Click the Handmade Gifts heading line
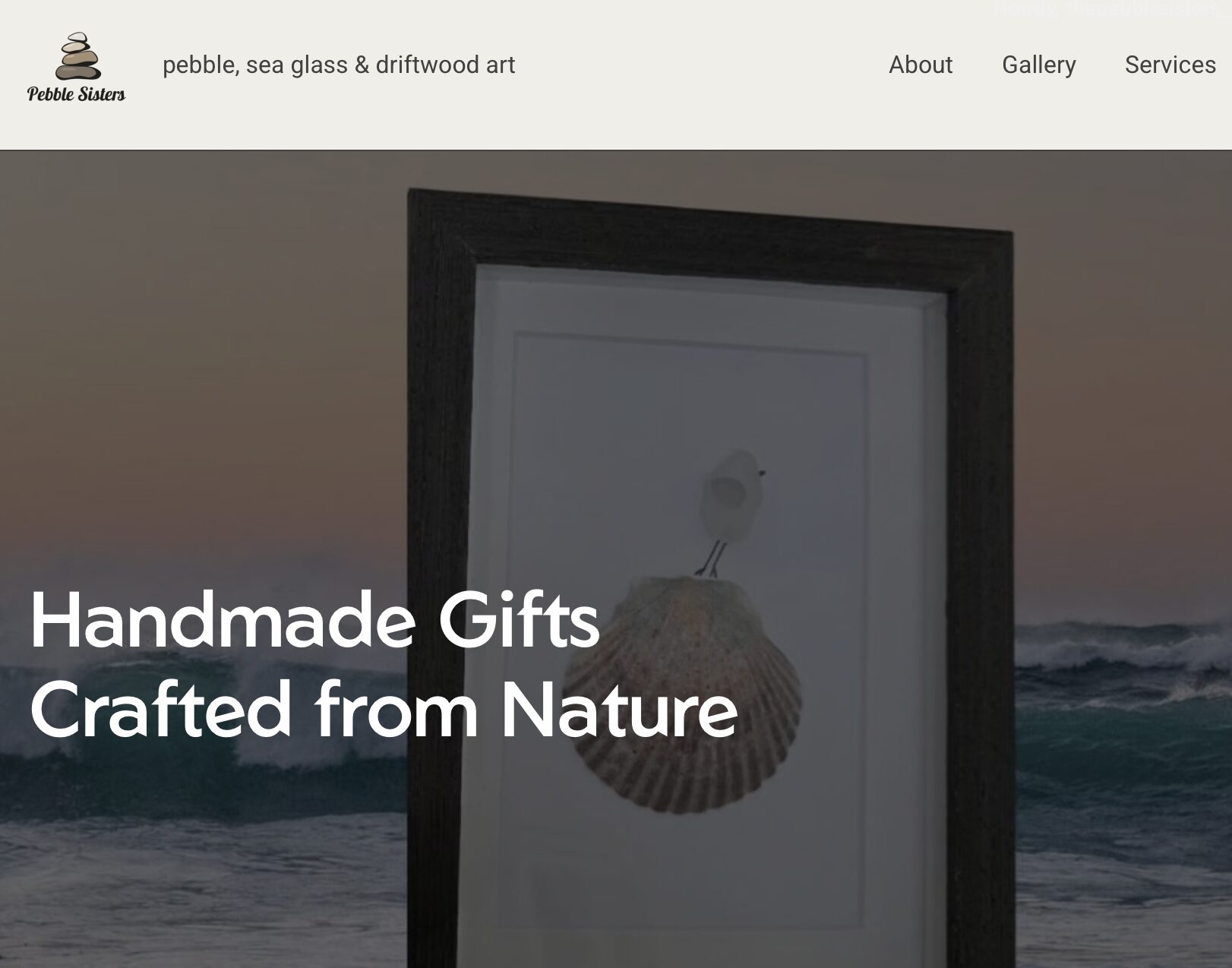The image size is (1232, 968). (314, 620)
